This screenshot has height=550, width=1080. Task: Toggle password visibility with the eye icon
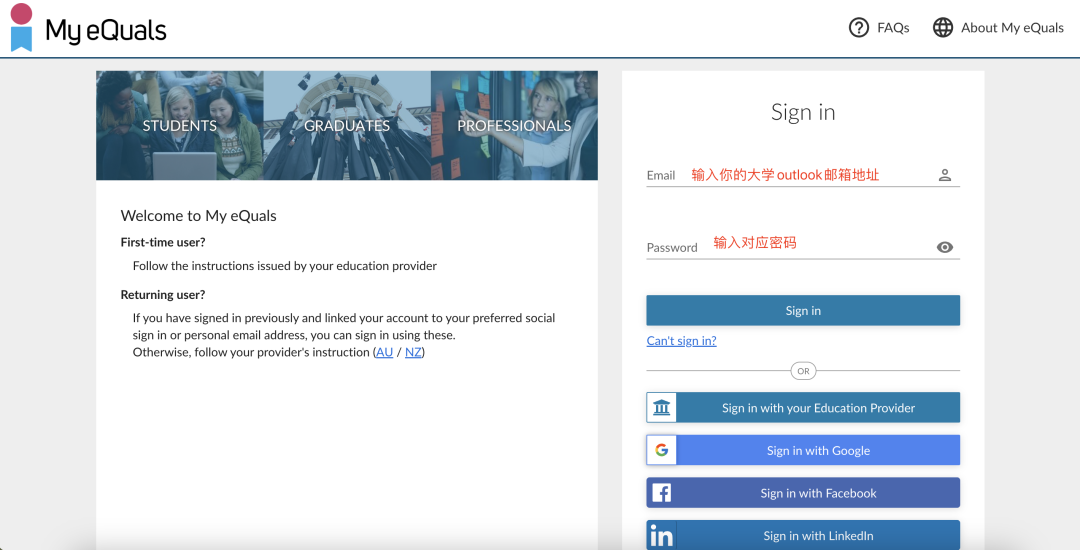tap(944, 247)
